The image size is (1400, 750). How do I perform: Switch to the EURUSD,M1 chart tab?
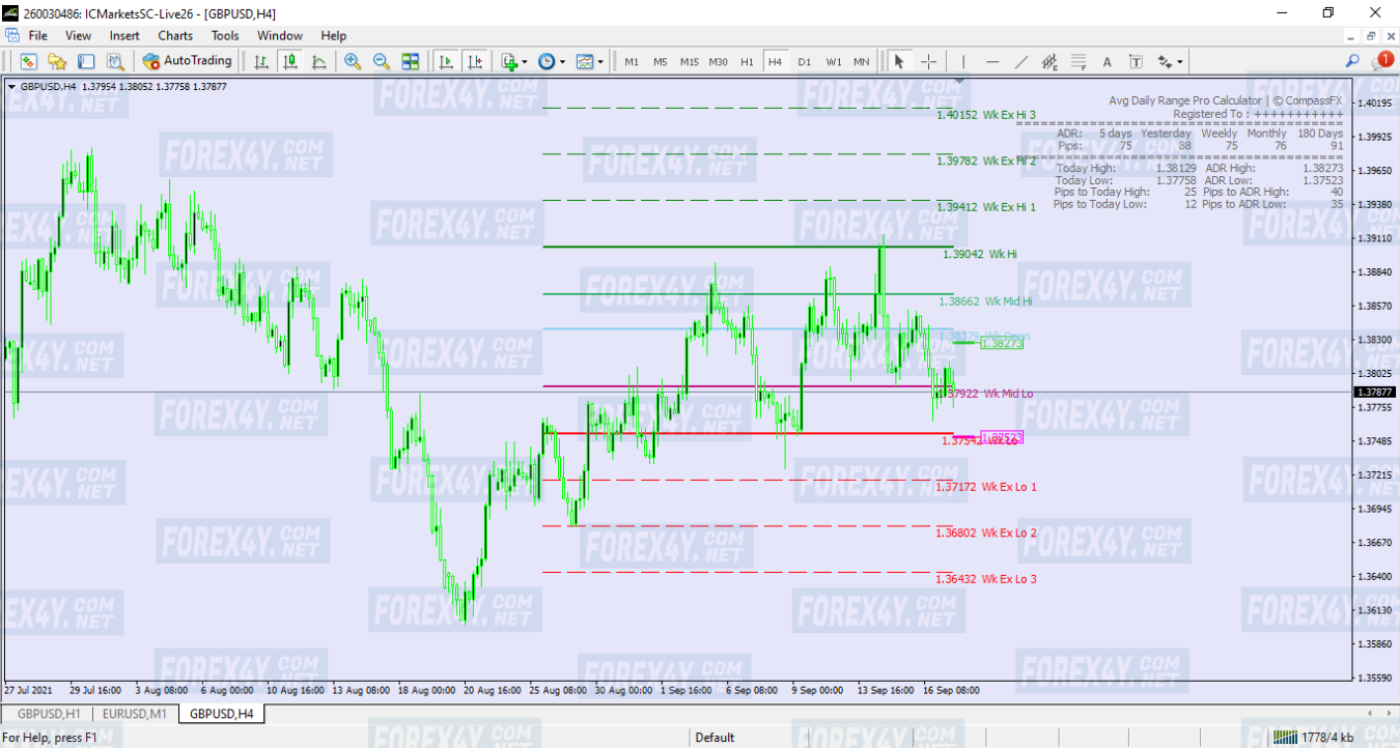coord(135,713)
